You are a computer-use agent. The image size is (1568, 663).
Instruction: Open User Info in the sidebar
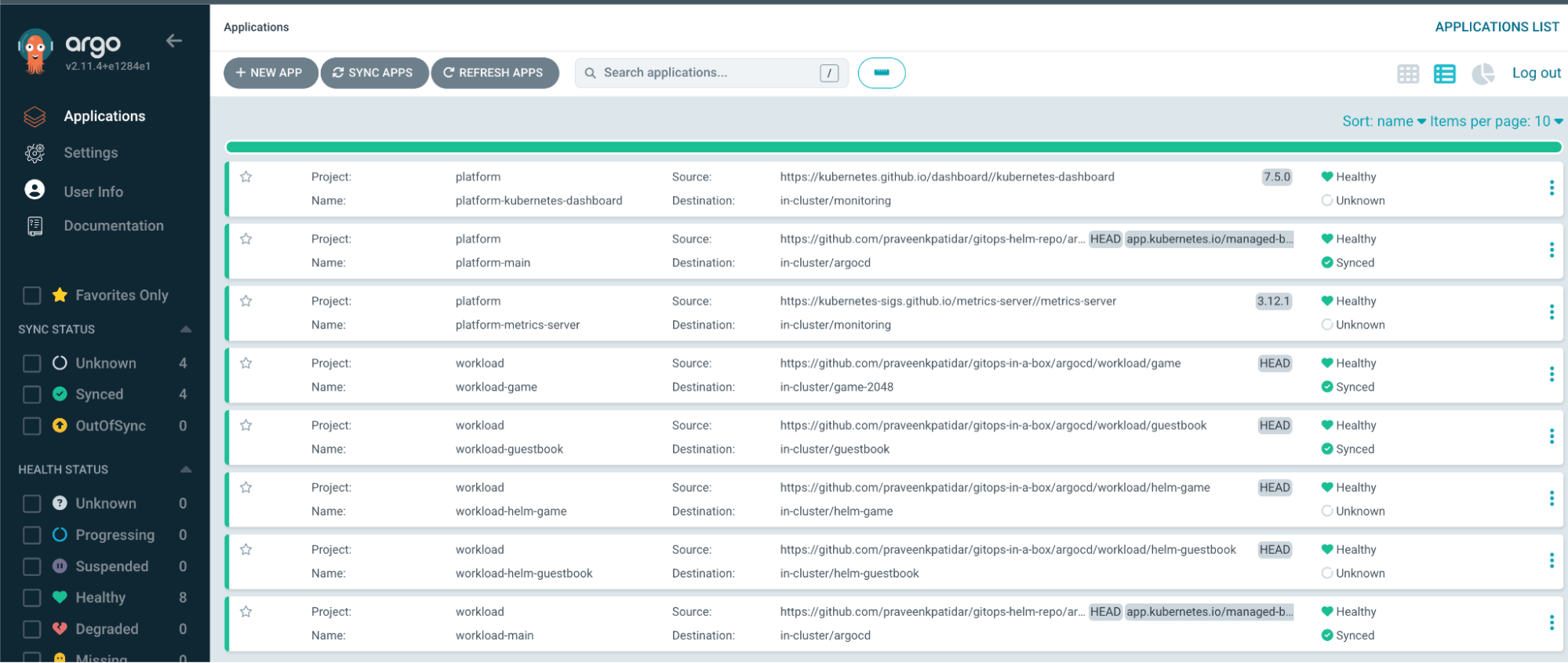tap(93, 191)
